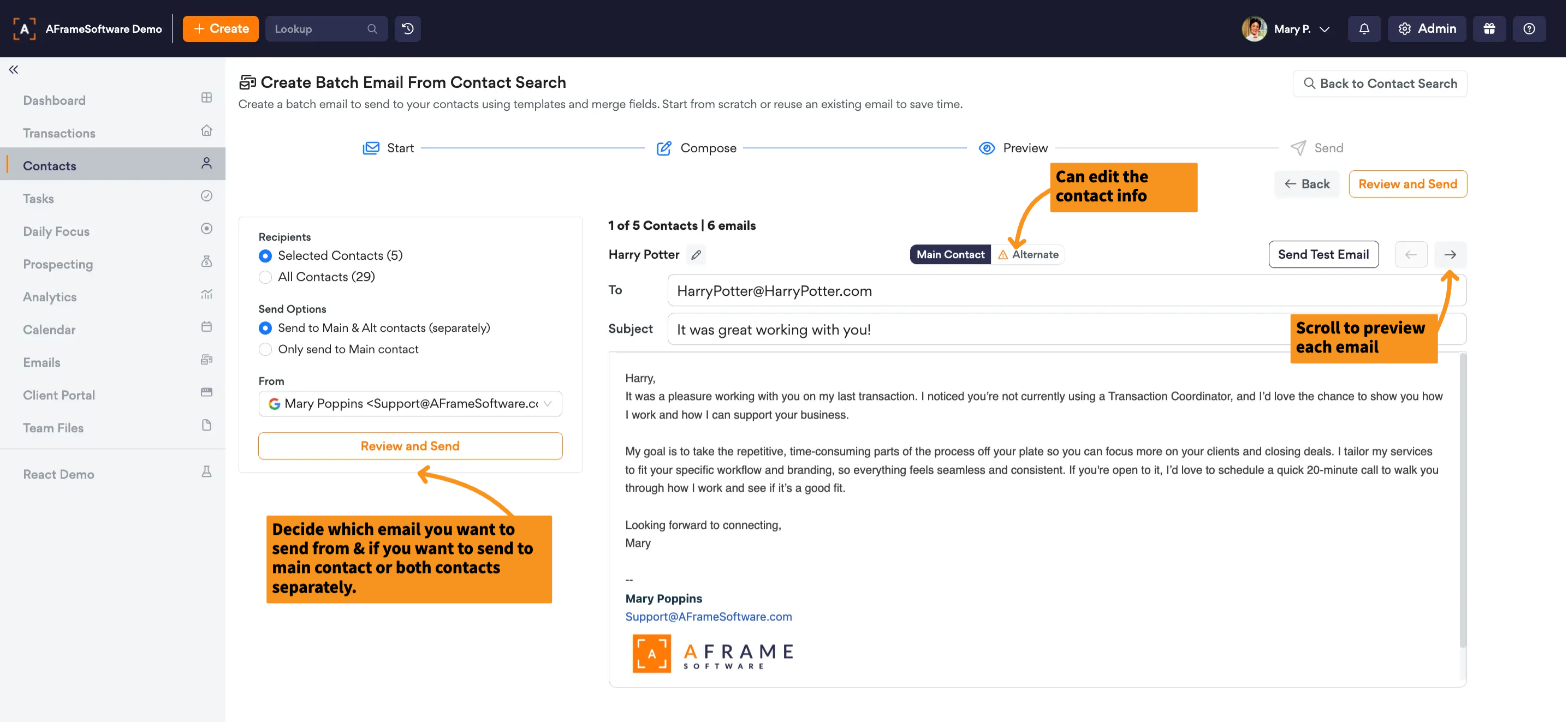Open the Mary P. user menu chevron
The image size is (1568, 722).
[1325, 28]
